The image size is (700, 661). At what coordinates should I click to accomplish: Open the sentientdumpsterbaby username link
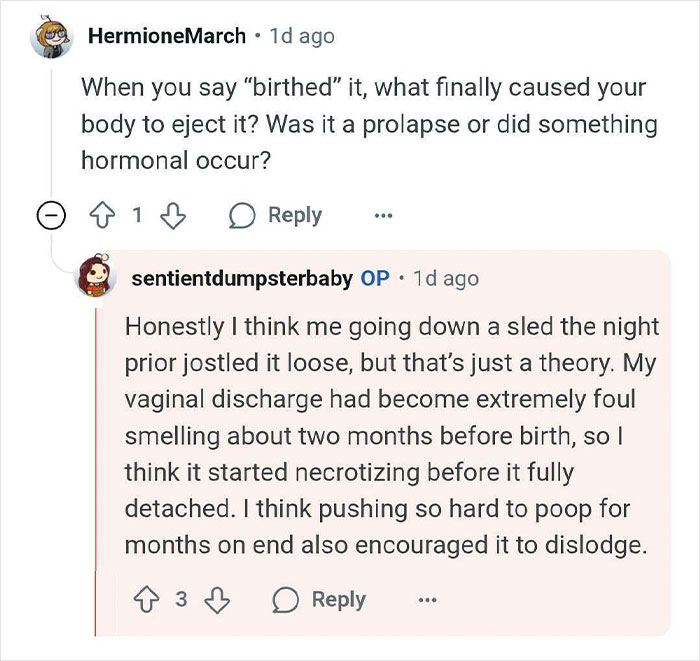(x=241, y=278)
